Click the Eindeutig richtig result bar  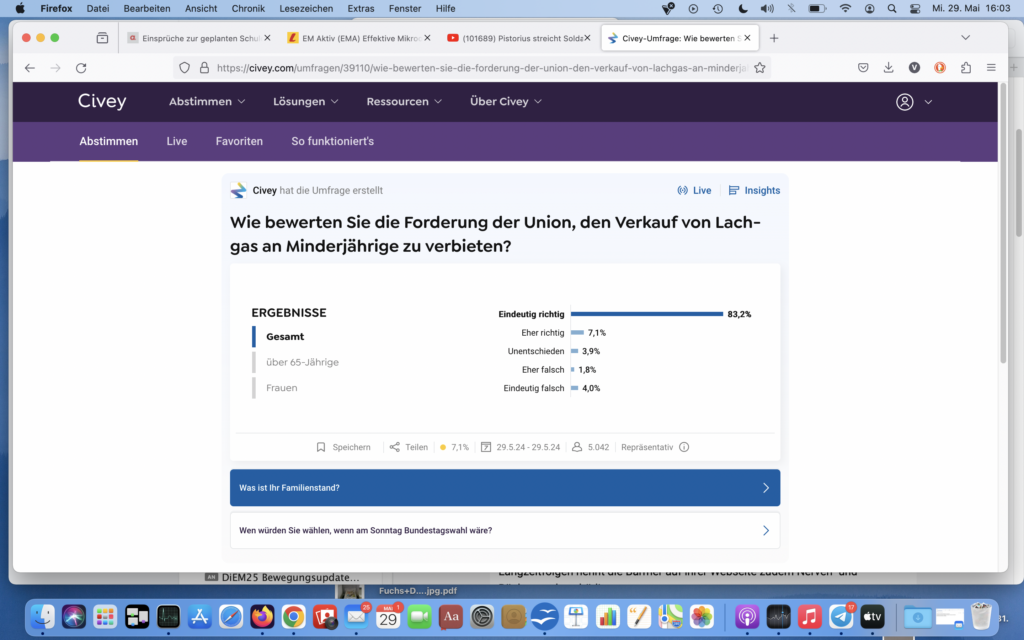pos(646,314)
